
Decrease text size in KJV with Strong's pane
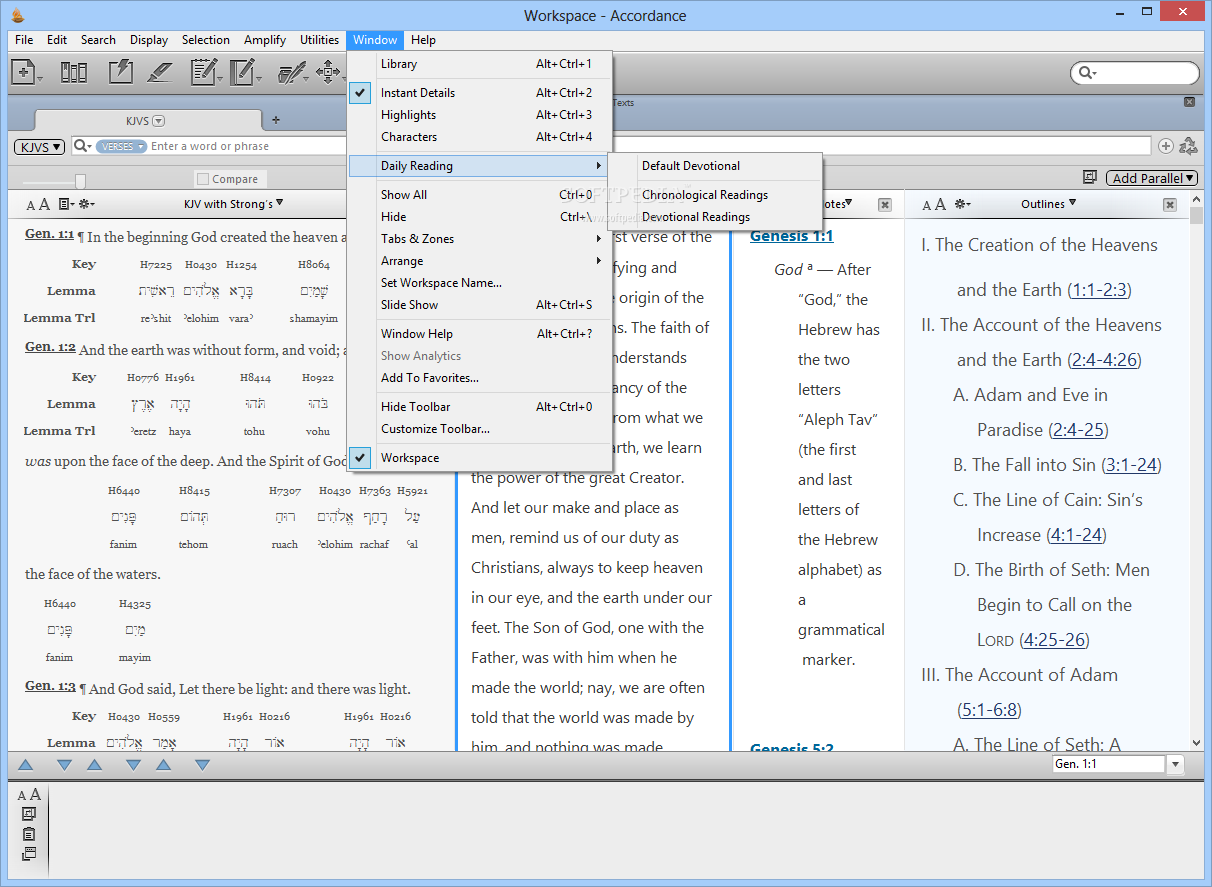coord(30,205)
